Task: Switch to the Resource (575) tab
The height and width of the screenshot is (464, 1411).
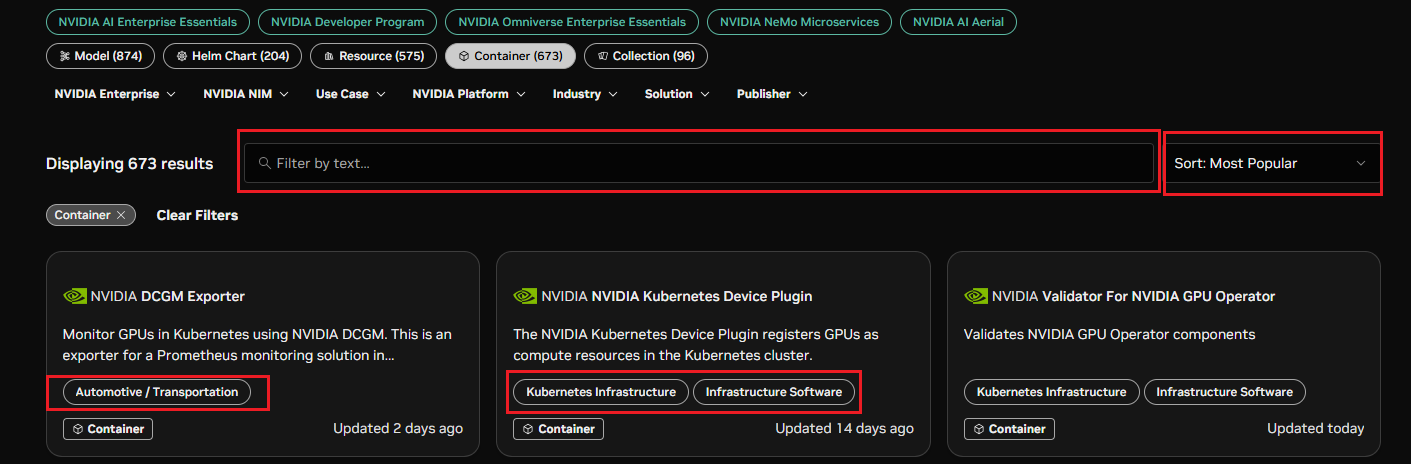Action: (373, 56)
